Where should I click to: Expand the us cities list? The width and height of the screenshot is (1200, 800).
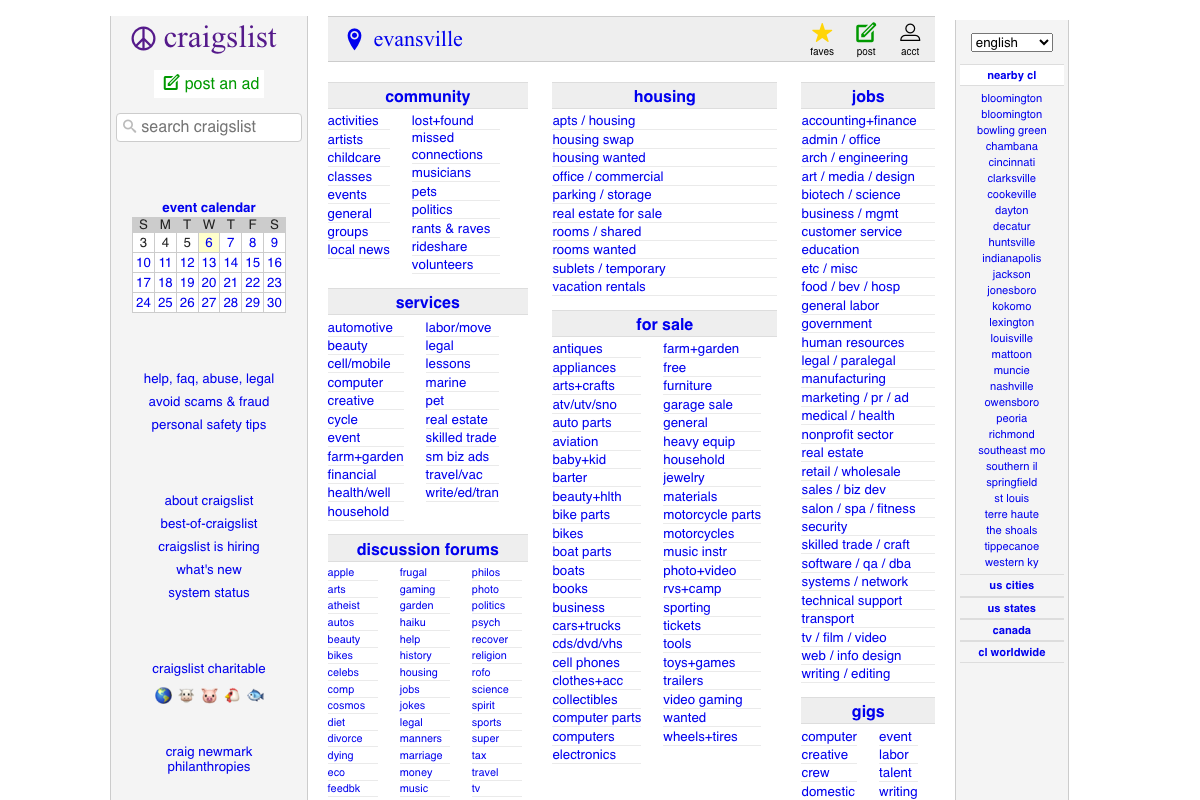1012,585
